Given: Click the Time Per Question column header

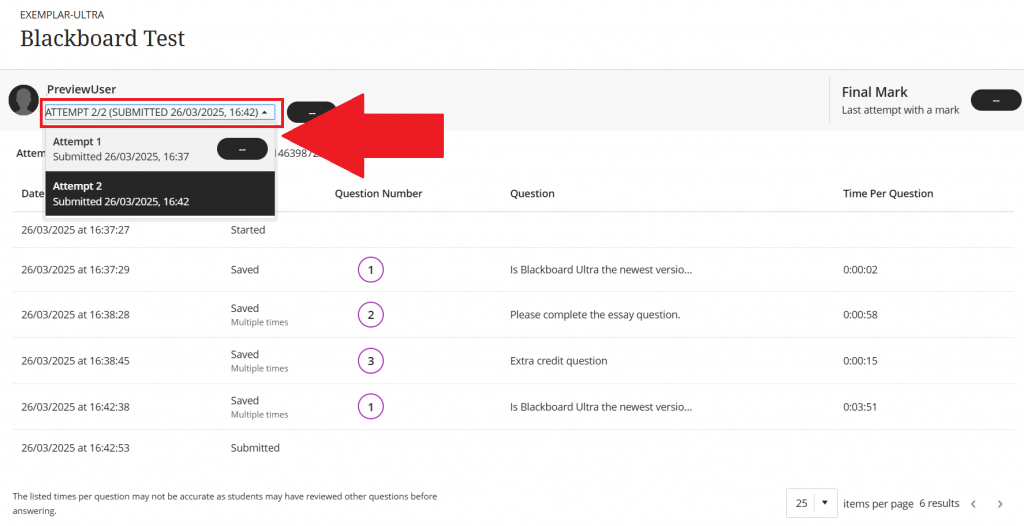Looking at the screenshot, I should pyautogui.click(x=888, y=193).
